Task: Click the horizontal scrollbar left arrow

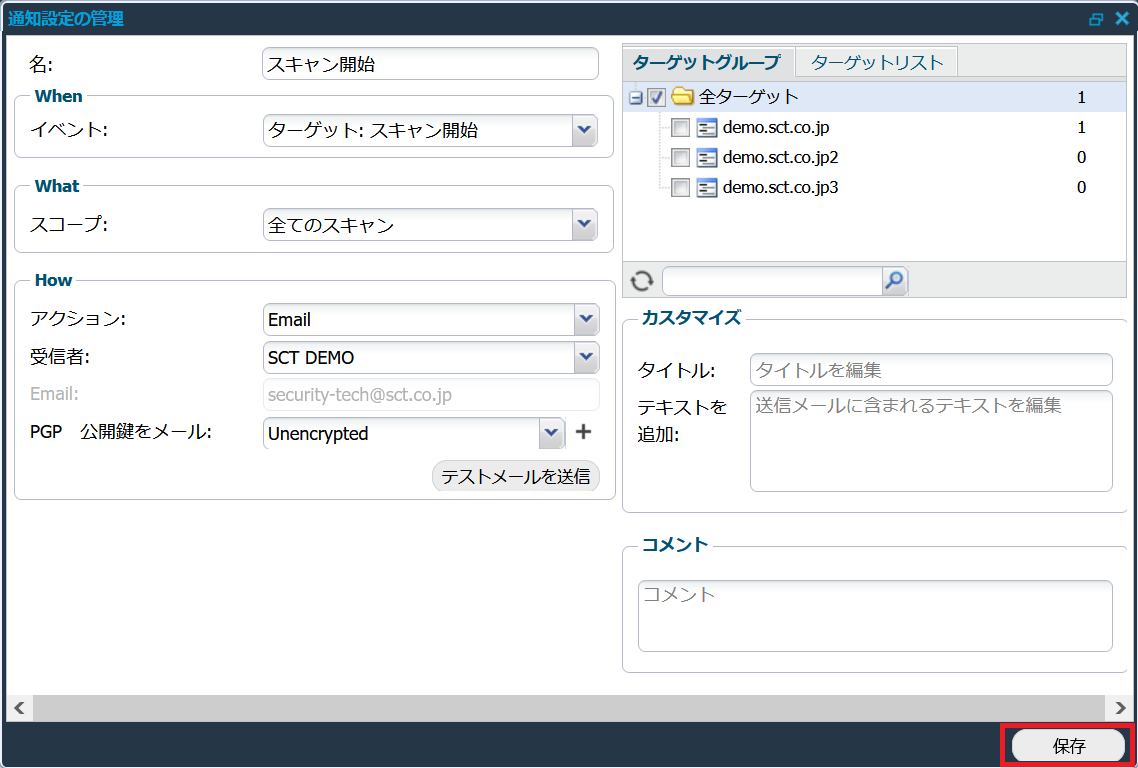Action: (20, 708)
